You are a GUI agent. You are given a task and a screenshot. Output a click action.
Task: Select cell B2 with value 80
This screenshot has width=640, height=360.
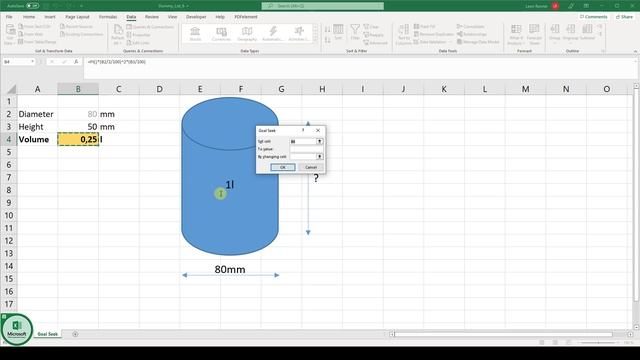coord(78,114)
